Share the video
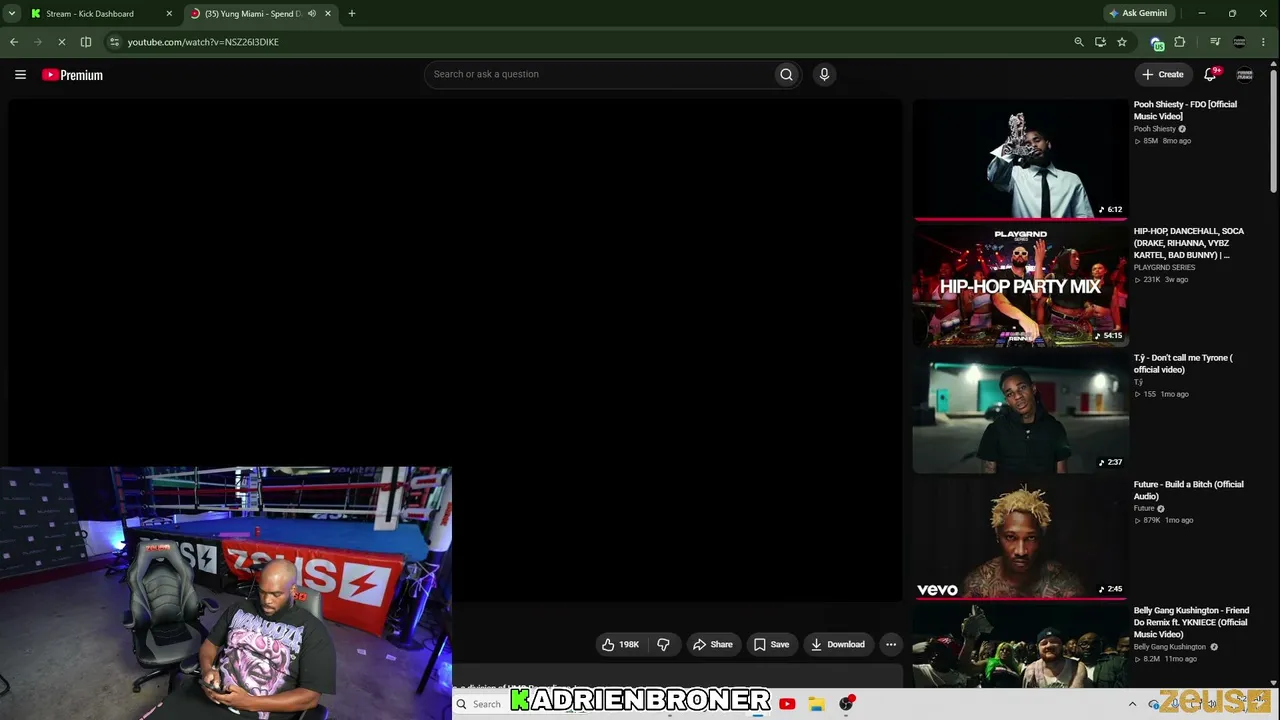The height and width of the screenshot is (720, 1280). click(x=712, y=645)
